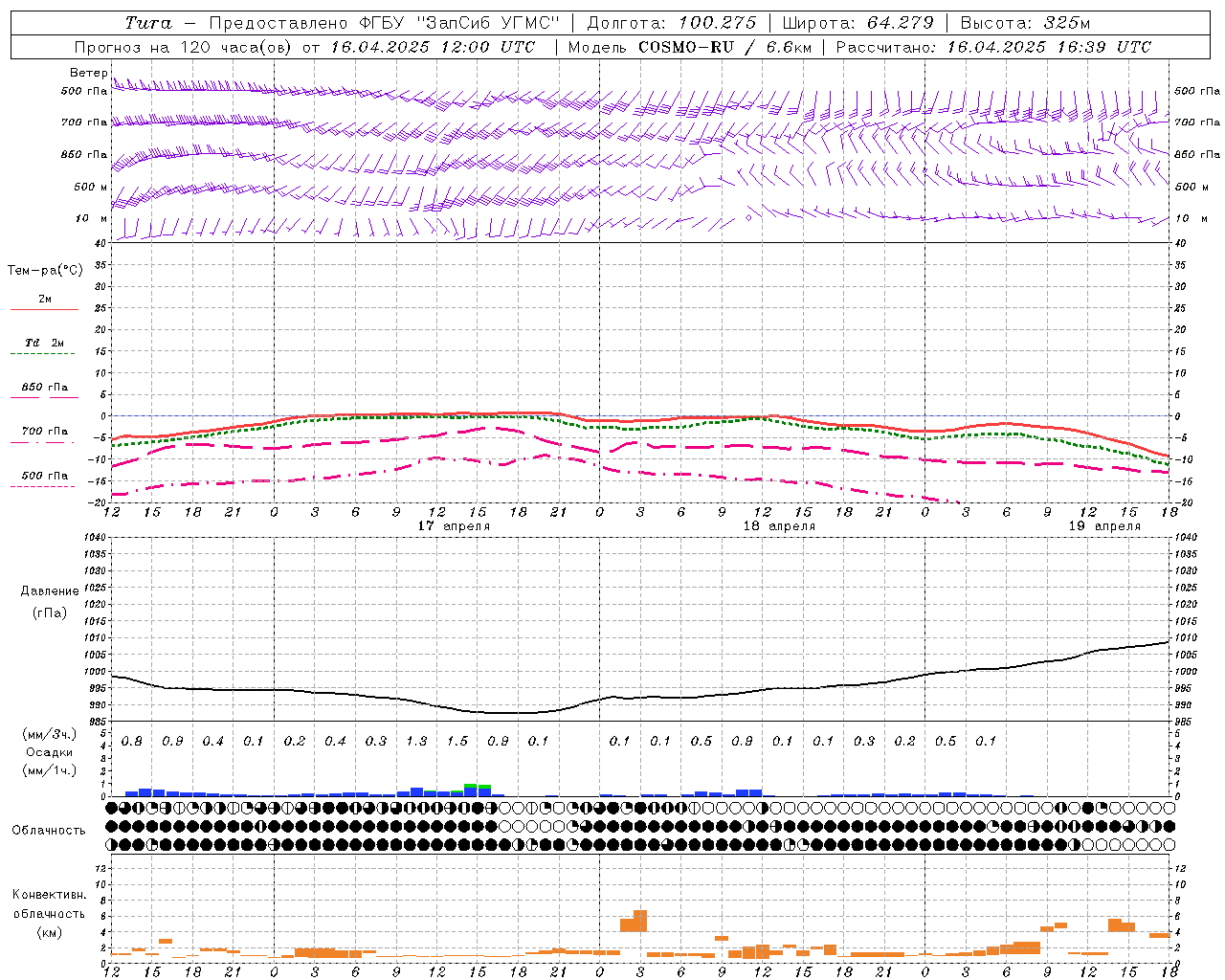Screen dimensions: 1225x980
Task: Click the tallest orange convective bar on 18 апреля
Action: click(640, 921)
